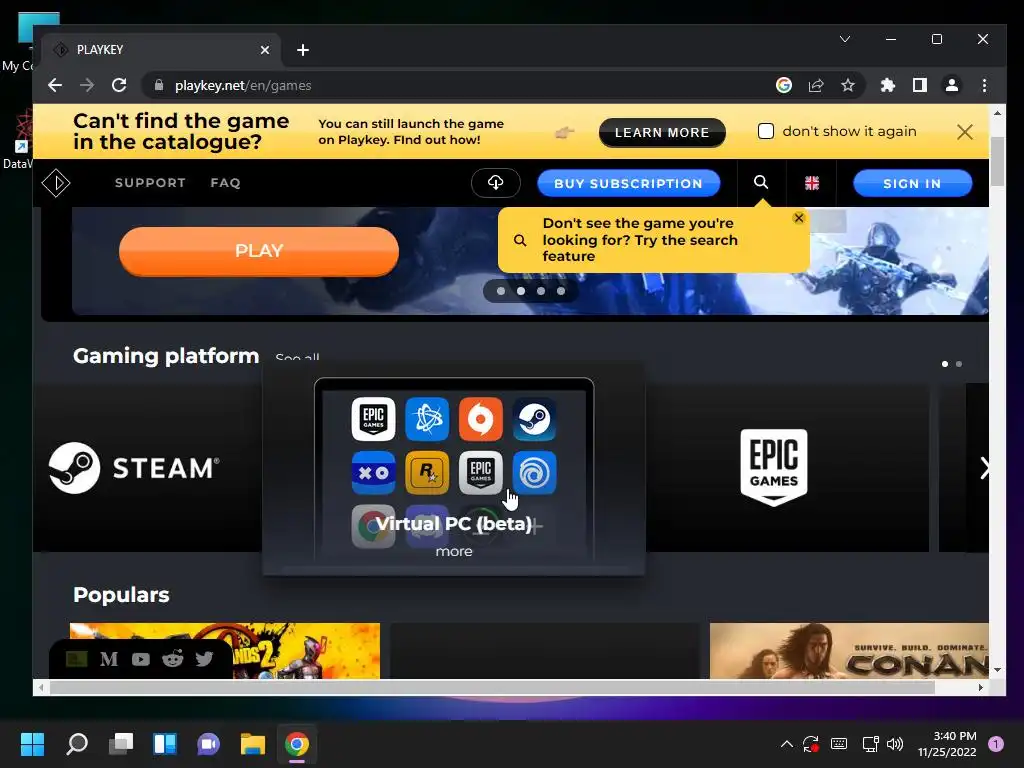Open the STEAM platform card
The width and height of the screenshot is (1024, 768).
[148, 468]
